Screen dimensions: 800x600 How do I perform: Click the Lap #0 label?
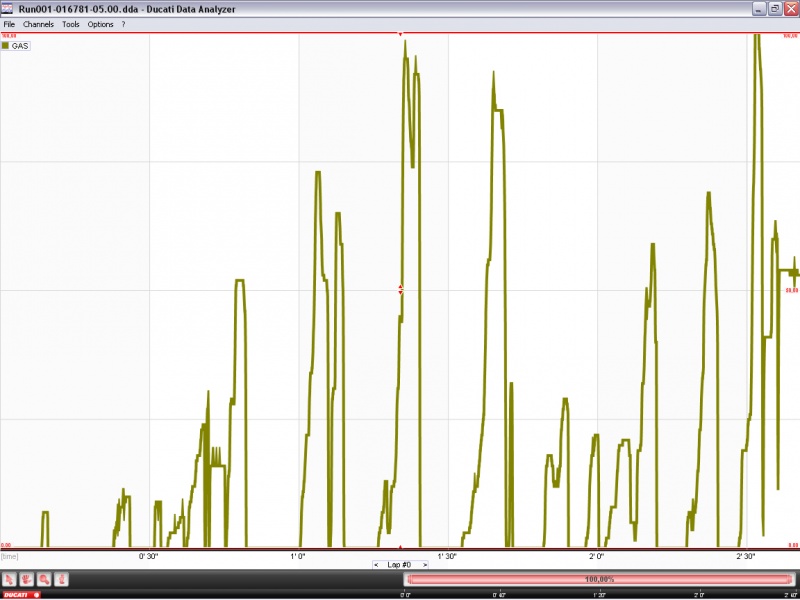coord(399,565)
